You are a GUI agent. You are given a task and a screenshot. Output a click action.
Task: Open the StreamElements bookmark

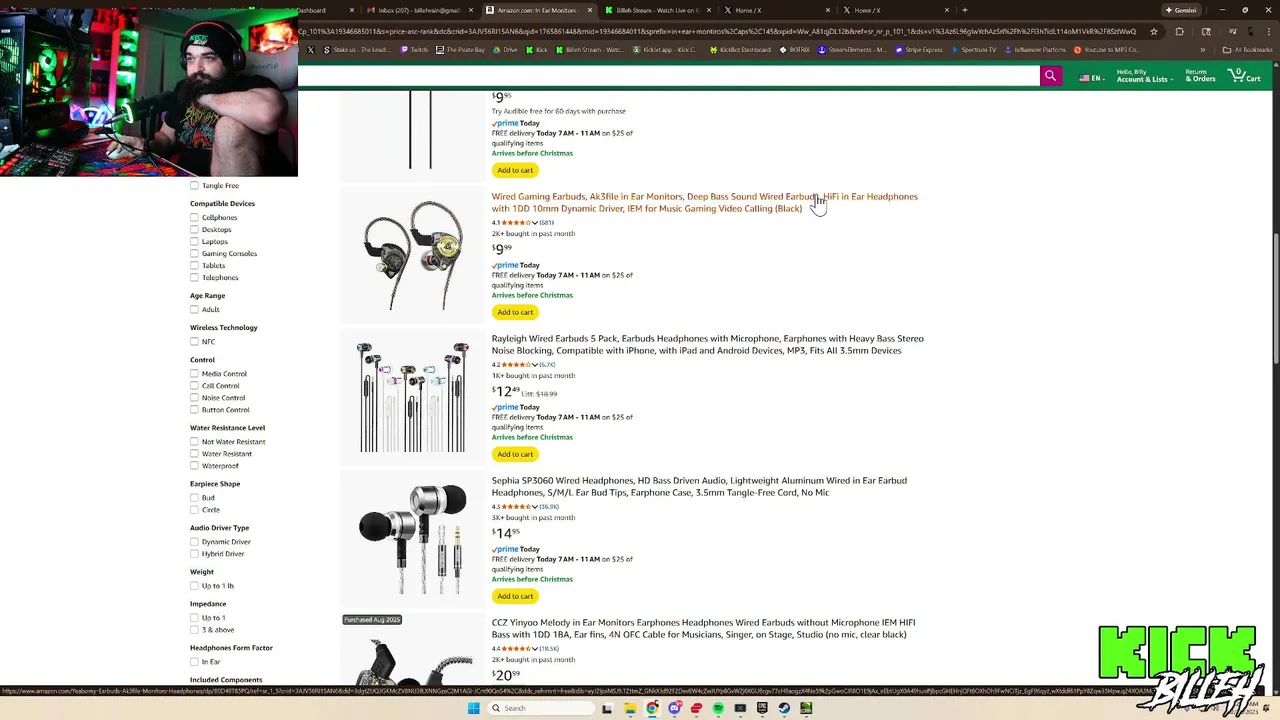pyautogui.click(x=854, y=50)
